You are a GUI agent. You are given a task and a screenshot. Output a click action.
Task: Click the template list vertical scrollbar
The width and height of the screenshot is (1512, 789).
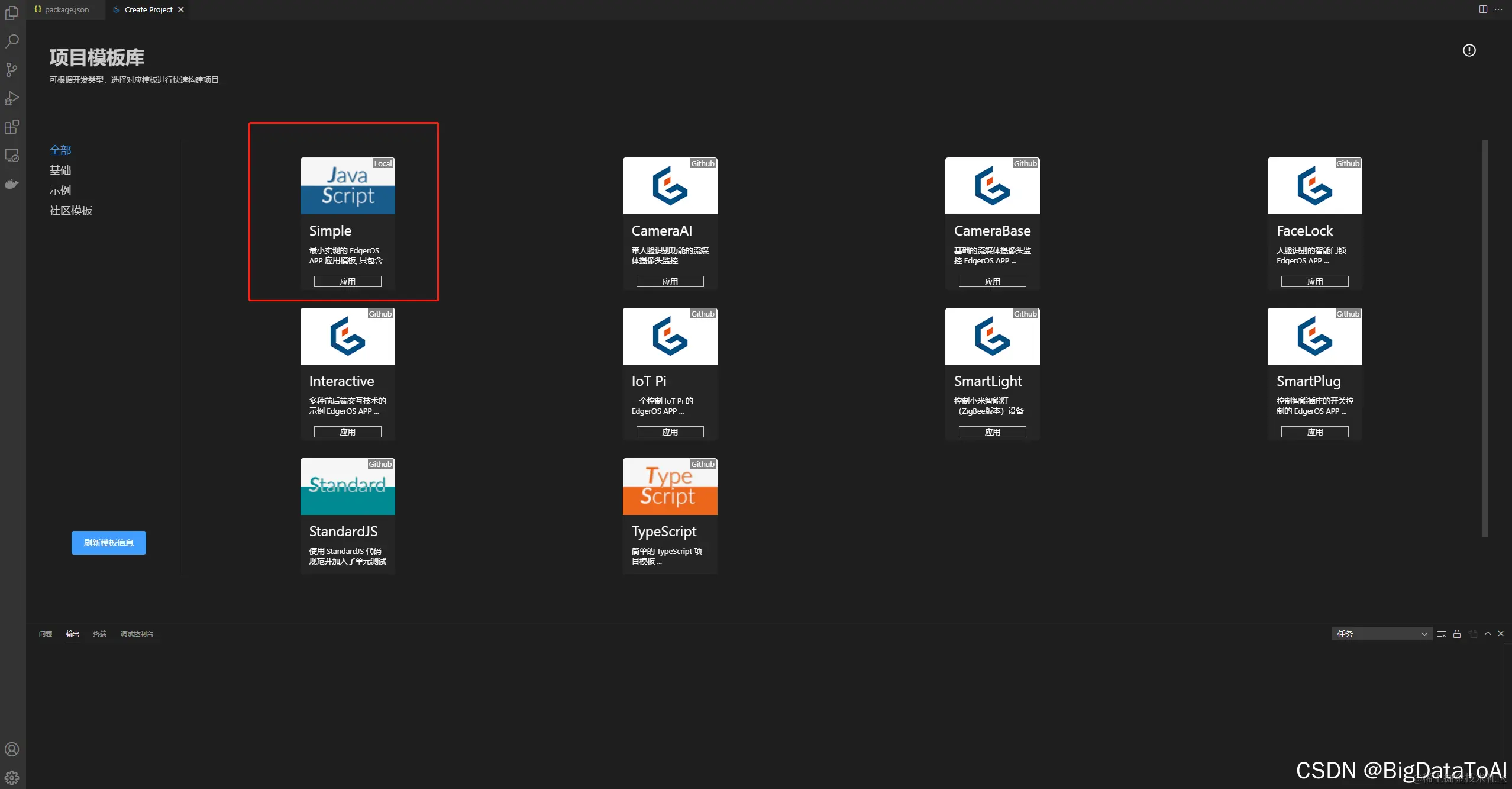[1485, 337]
